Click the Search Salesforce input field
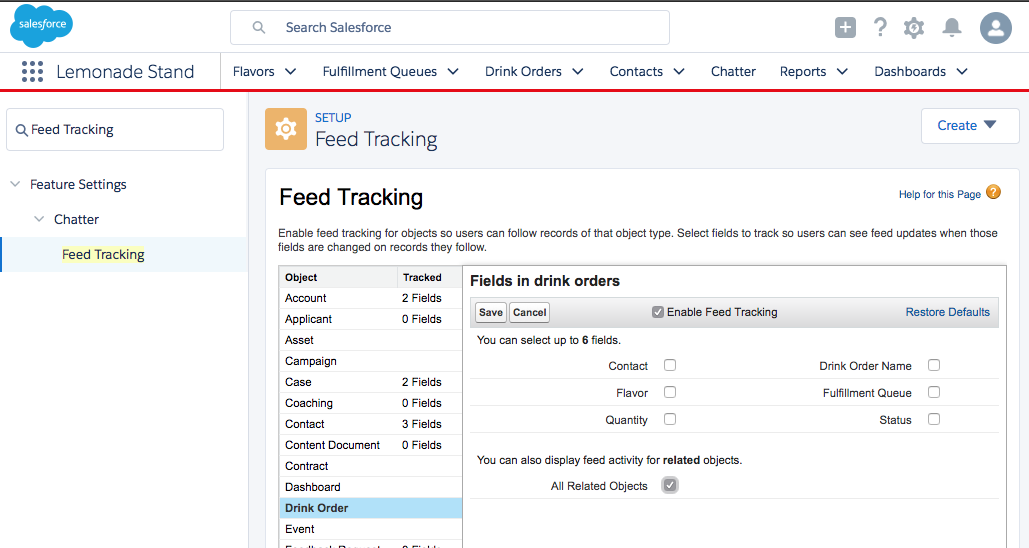This screenshot has height=548, width=1029. pyautogui.click(x=450, y=28)
